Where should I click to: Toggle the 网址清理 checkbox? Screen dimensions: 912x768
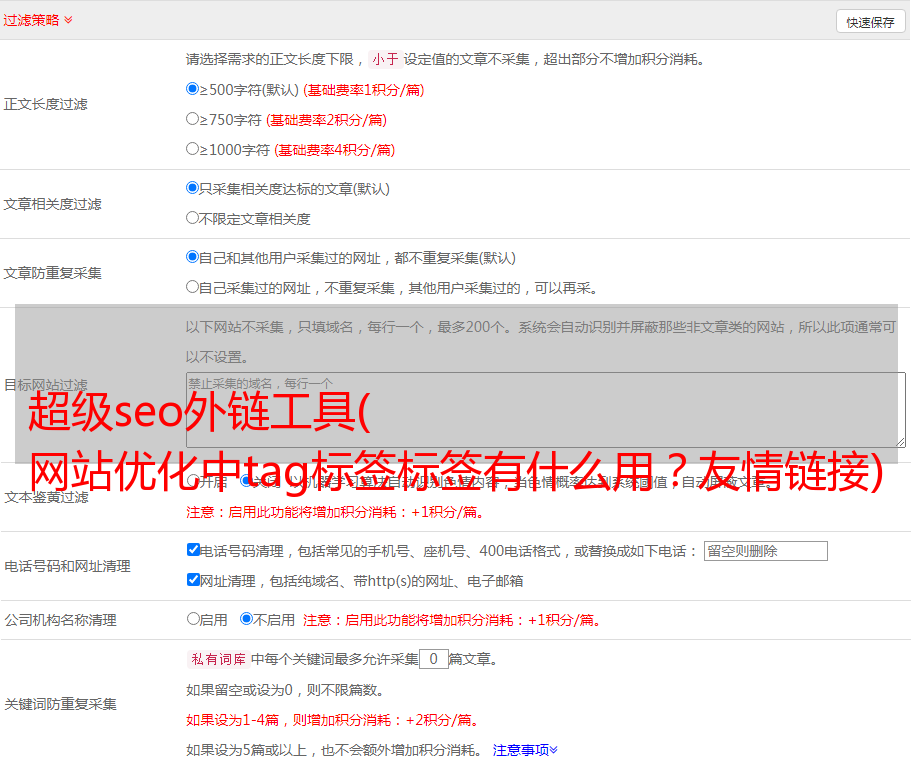point(193,579)
